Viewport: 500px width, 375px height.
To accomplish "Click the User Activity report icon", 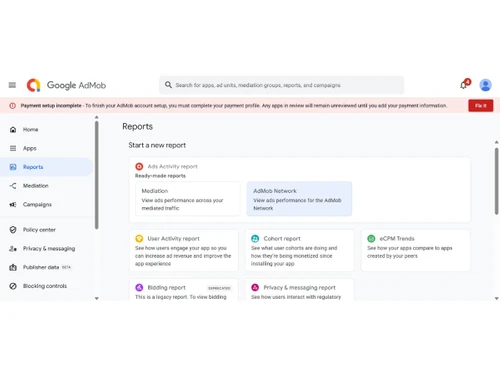I will pyautogui.click(x=139, y=238).
